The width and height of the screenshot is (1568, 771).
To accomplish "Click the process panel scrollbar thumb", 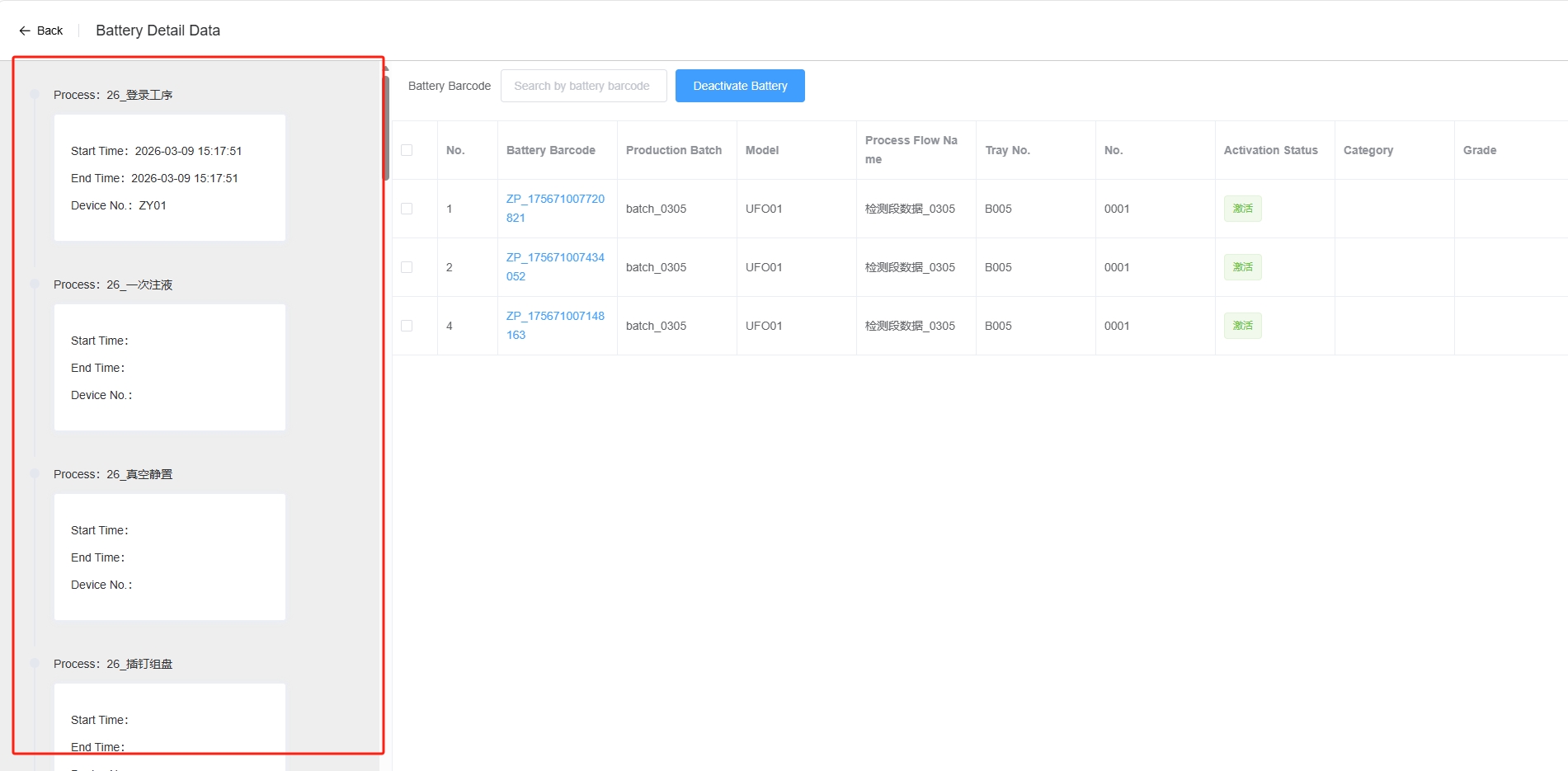I will coord(385,128).
